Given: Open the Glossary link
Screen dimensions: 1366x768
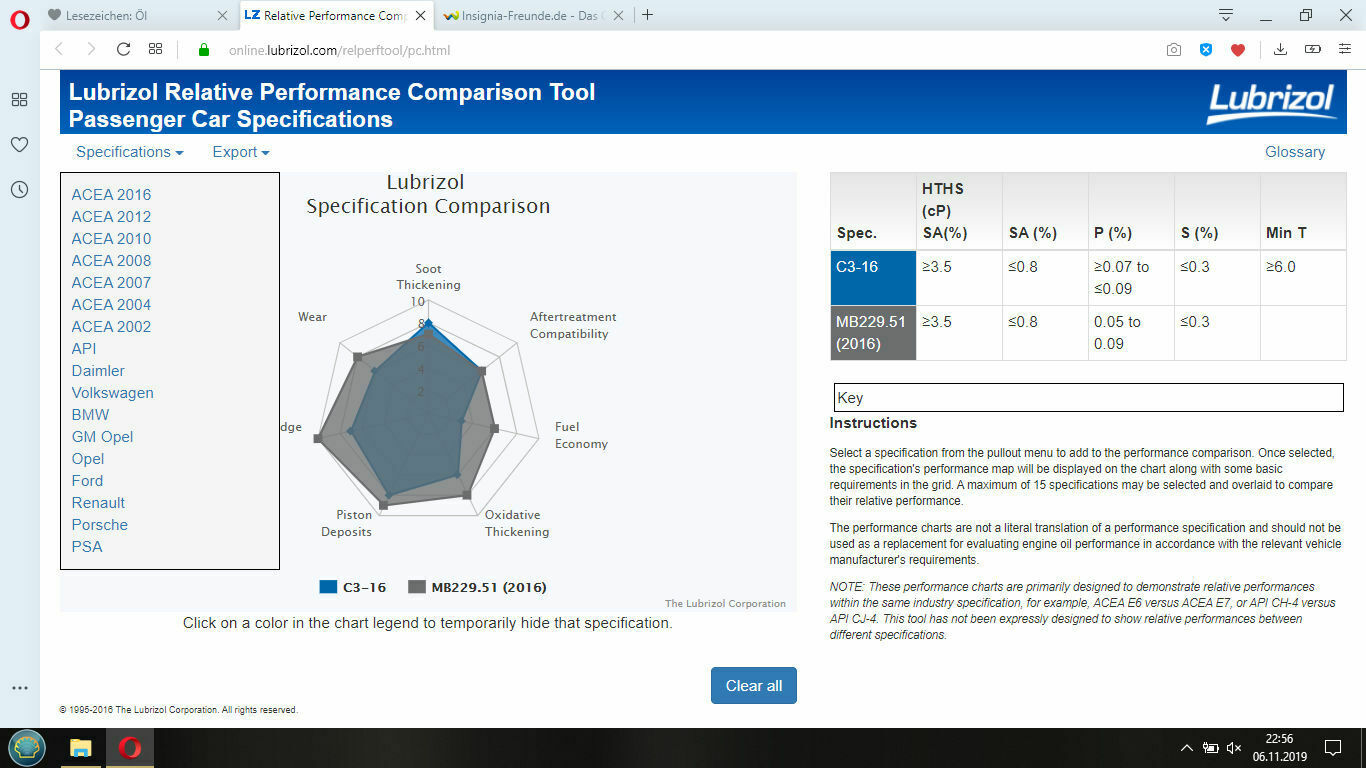Looking at the screenshot, I should pyautogui.click(x=1294, y=152).
